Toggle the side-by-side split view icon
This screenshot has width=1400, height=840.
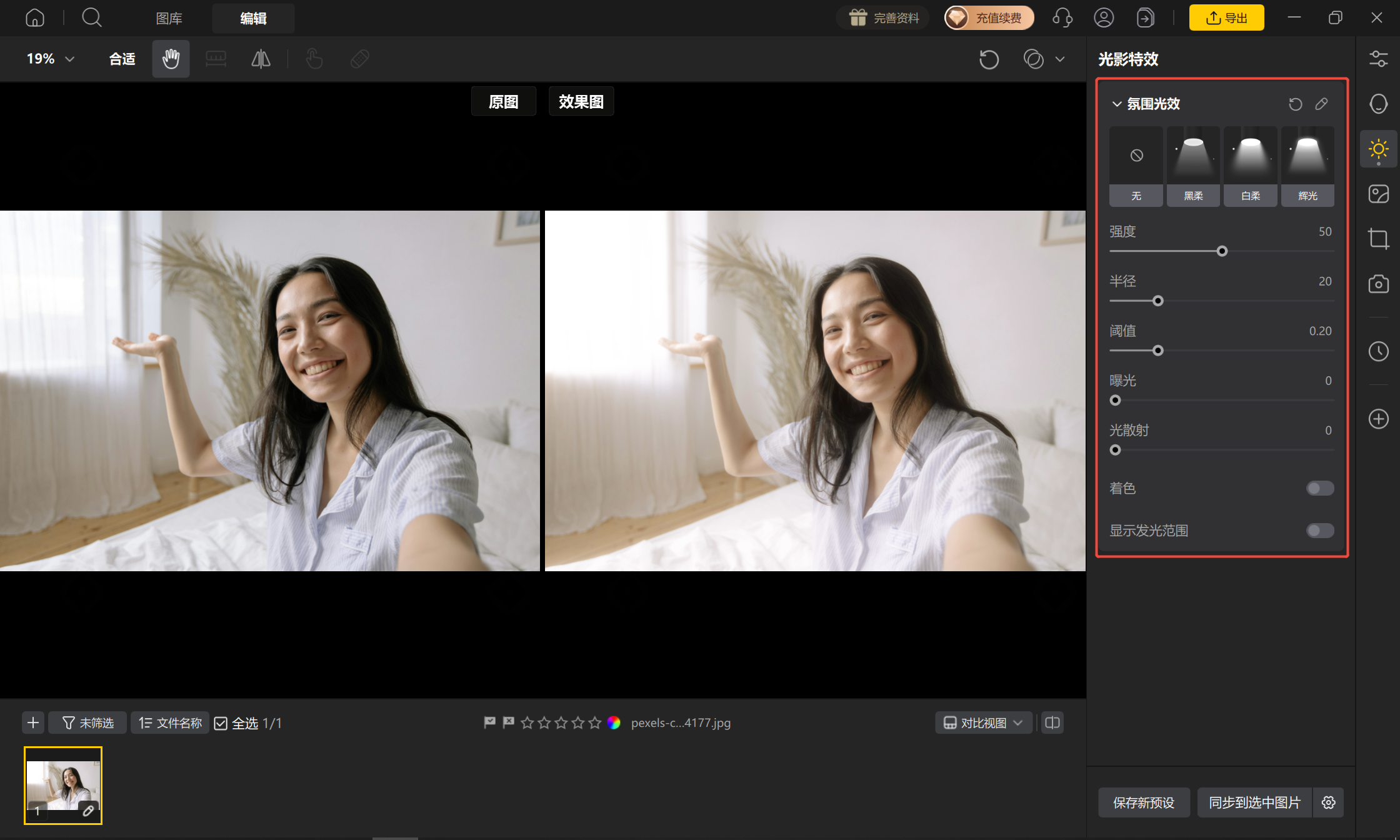click(x=1052, y=723)
